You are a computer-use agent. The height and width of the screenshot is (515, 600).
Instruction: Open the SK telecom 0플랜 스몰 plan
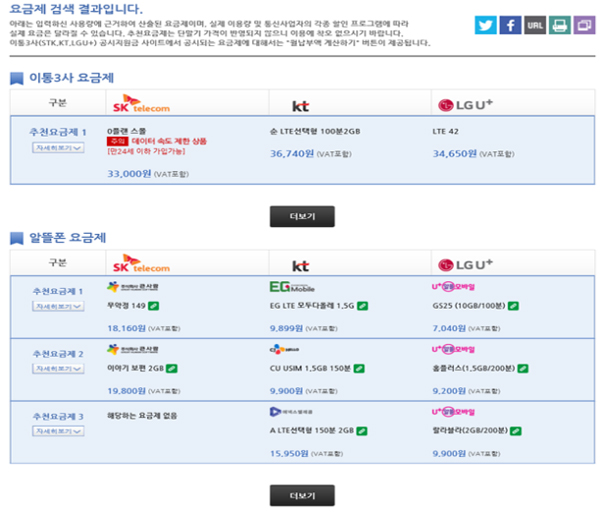tap(130, 130)
